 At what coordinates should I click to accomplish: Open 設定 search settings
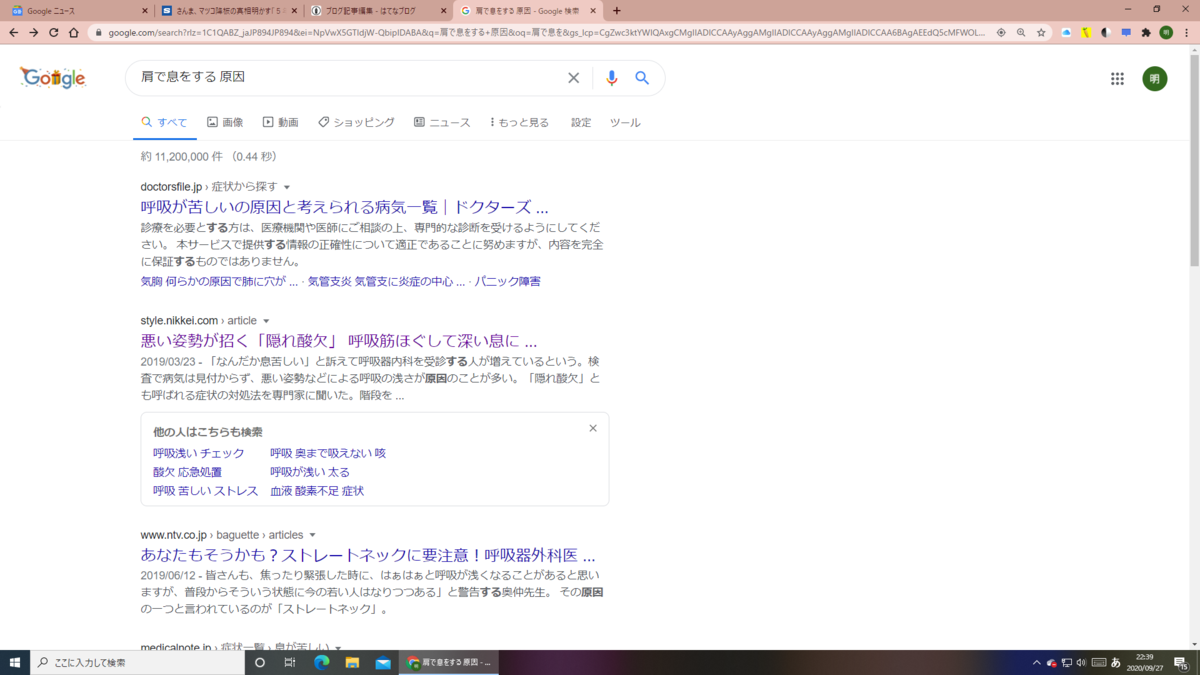coord(581,122)
